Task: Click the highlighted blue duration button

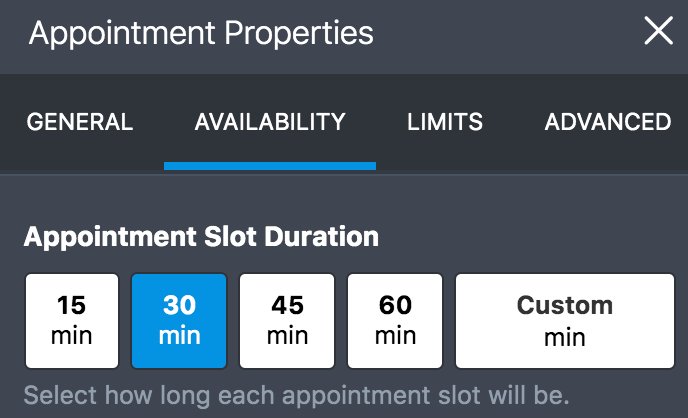Action: (179, 320)
